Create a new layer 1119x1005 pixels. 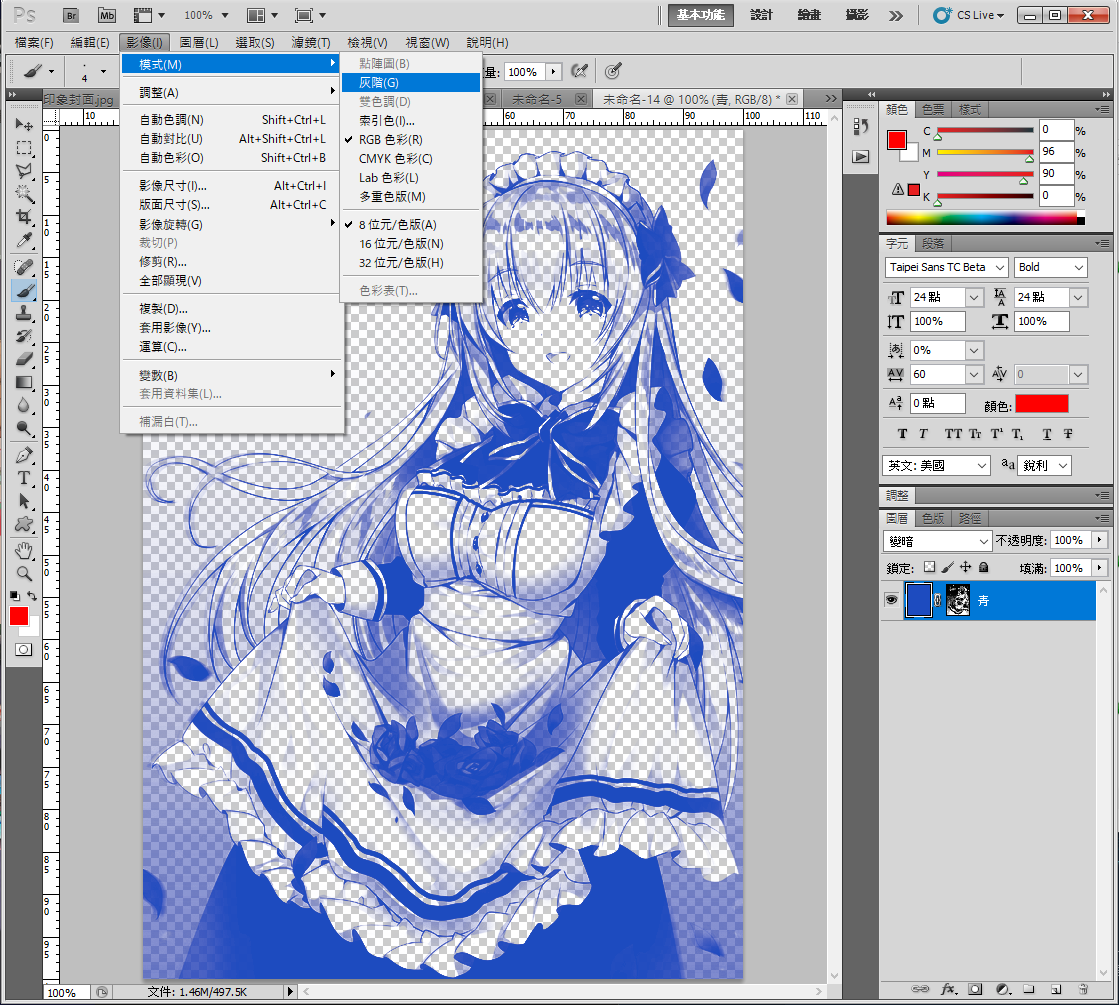(1055, 989)
